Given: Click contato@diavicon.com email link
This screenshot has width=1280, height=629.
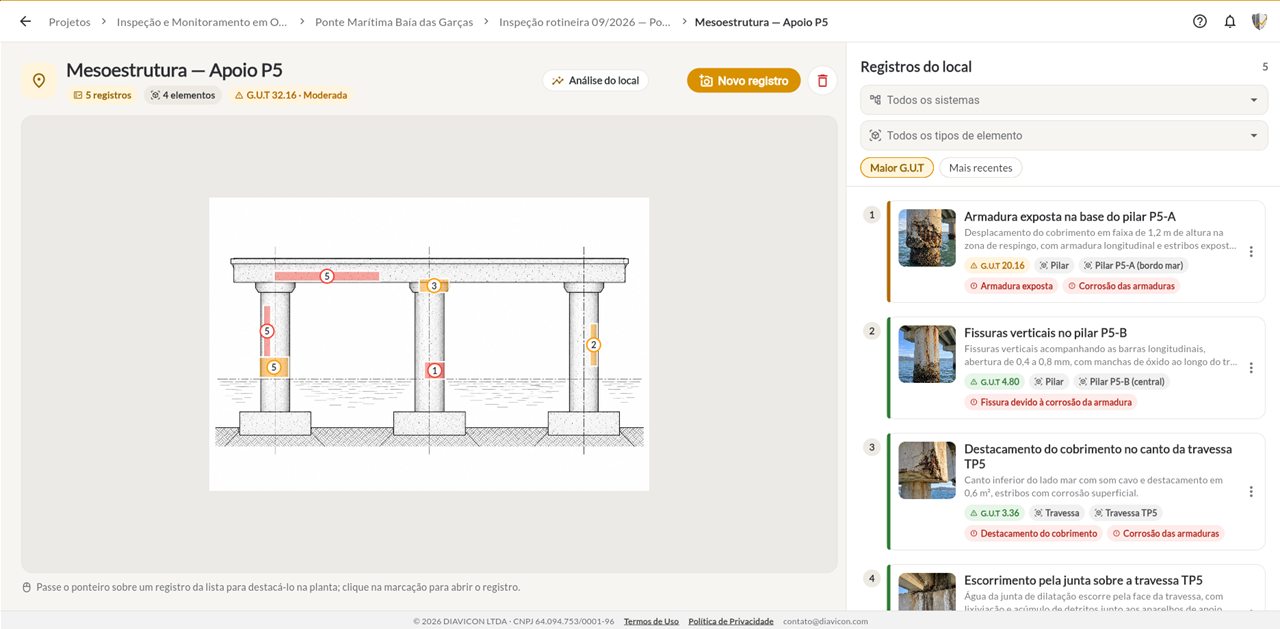Looking at the screenshot, I should (x=825, y=621).
